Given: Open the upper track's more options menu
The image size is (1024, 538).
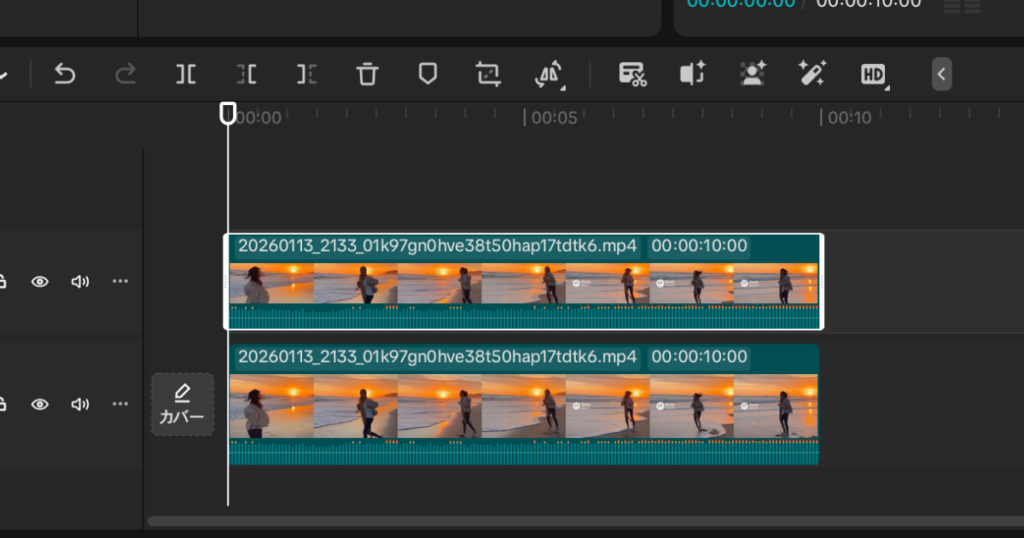Looking at the screenshot, I should (x=120, y=282).
